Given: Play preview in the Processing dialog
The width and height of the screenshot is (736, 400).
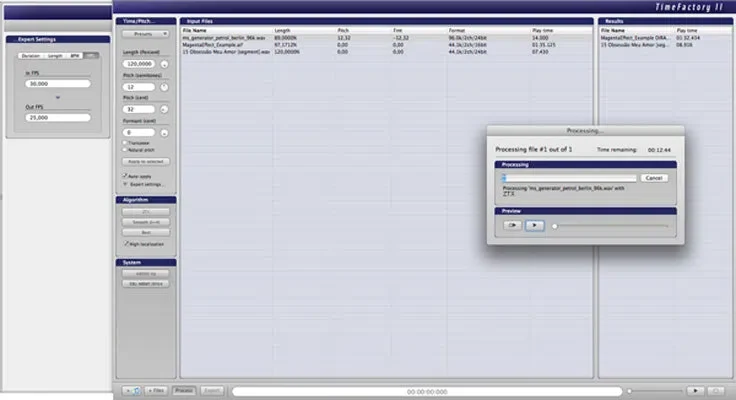Looking at the screenshot, I should [534, 225].
